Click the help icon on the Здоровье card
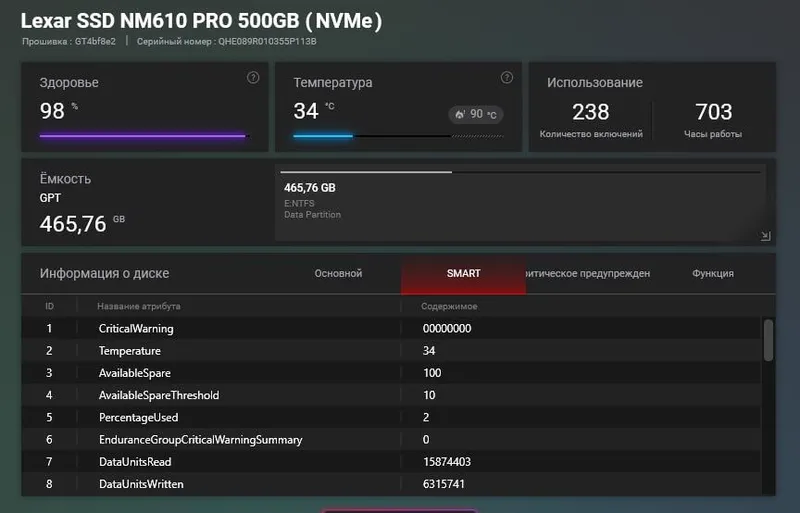This screenshot has height=513, width=800. pyautogui.click(x=253, y=78)
